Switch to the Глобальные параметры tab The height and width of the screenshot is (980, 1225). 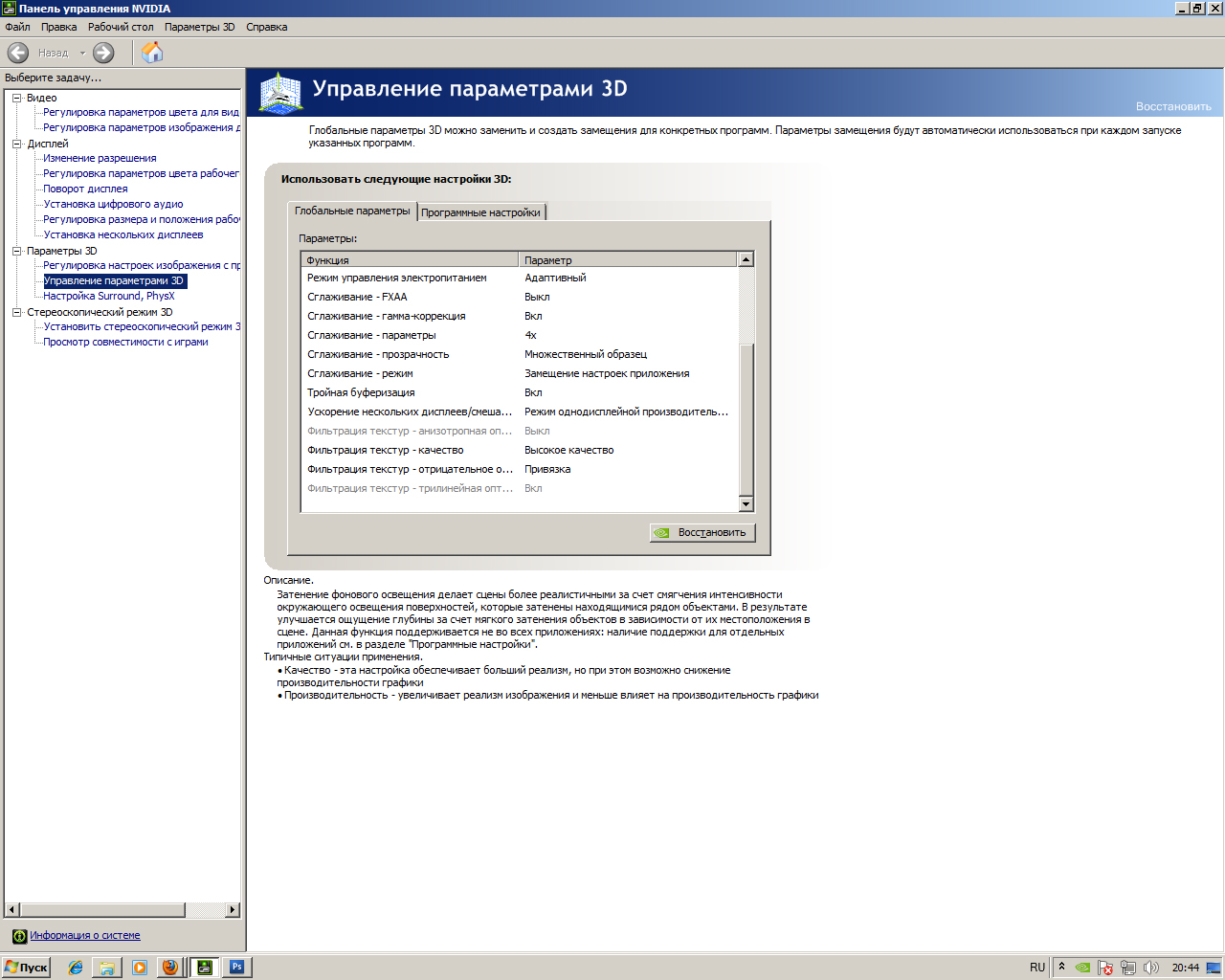pyautogui.click(x=352, y=211)
